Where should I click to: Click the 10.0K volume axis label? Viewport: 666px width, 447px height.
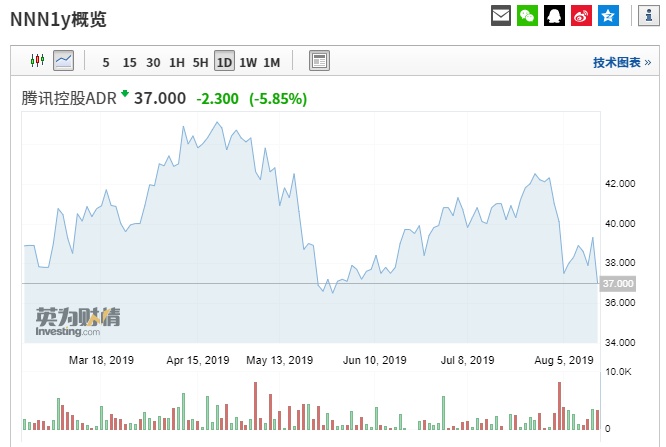[x=618, y=372]
